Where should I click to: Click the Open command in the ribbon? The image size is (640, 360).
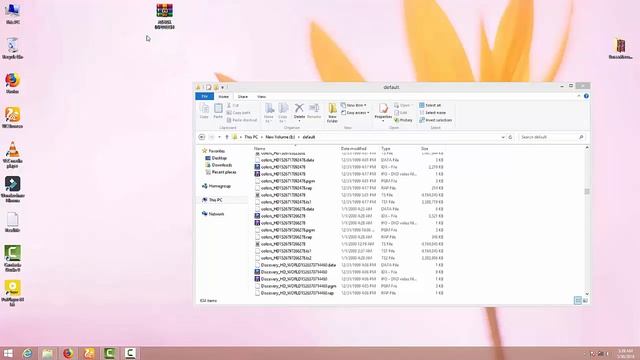tap(402, 105)
